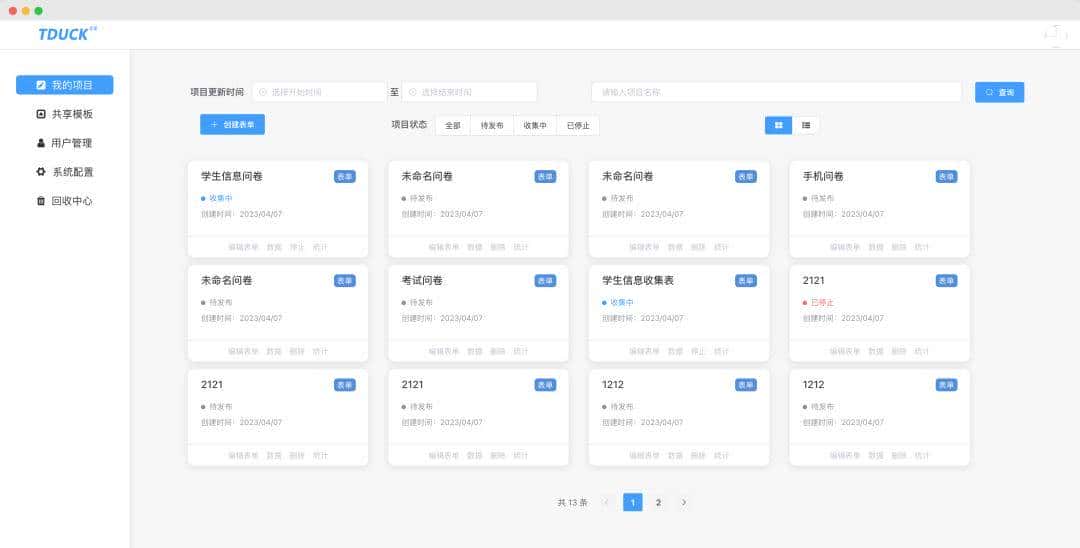Screen dimensions: 1080x548
Task: Open 共享模板 in the sidebar
Action: click(65, 114)
